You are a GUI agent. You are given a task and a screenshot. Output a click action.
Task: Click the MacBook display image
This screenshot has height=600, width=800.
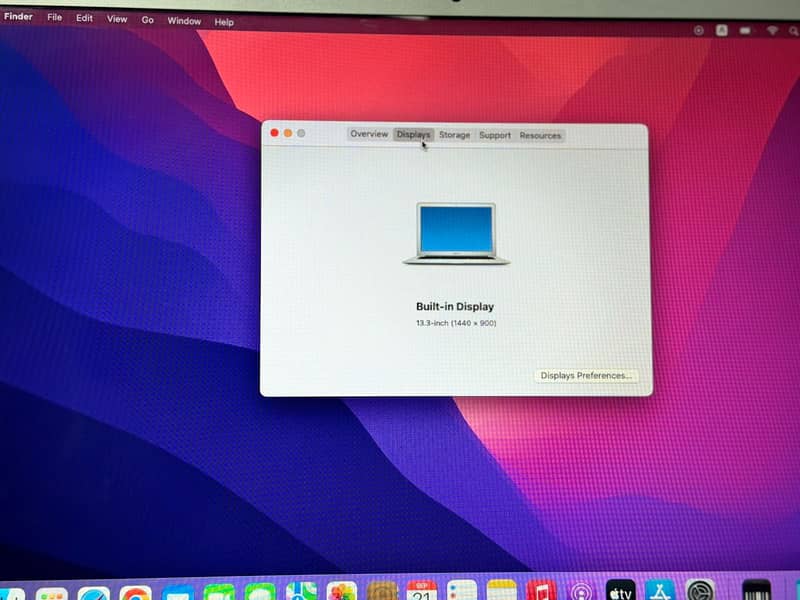tap(456, 233)
